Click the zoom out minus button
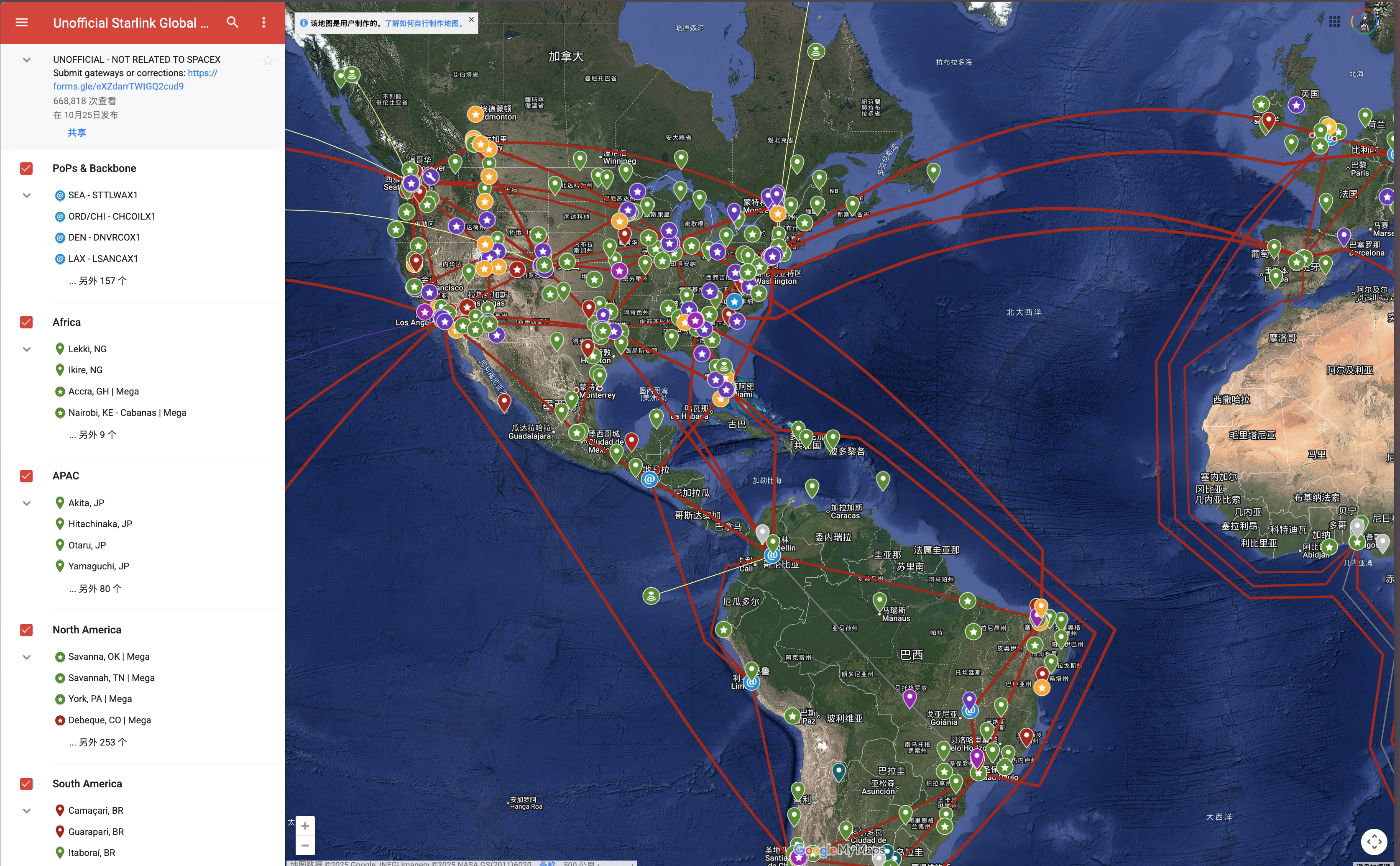Screen dimensions: 1400x866 pos(305,846)
